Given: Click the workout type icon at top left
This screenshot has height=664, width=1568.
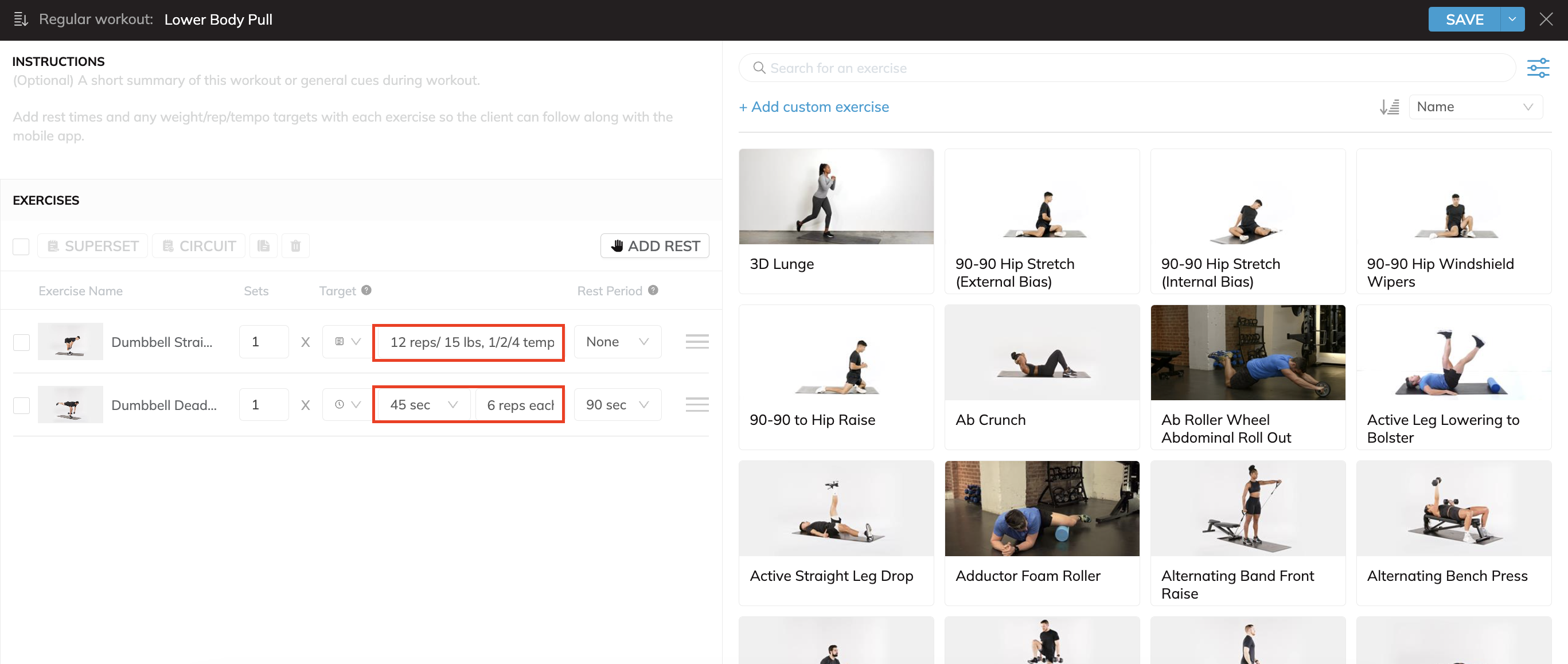Looking at the screenshot, I should tap(21, 19).
